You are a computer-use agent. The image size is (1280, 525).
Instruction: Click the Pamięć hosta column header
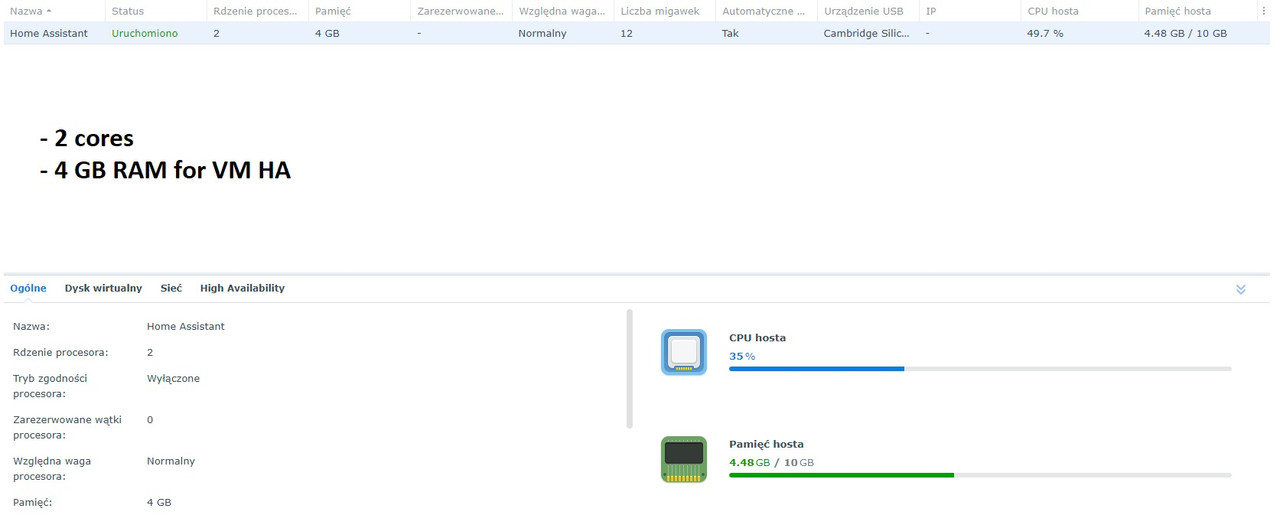pos(1197,11)
